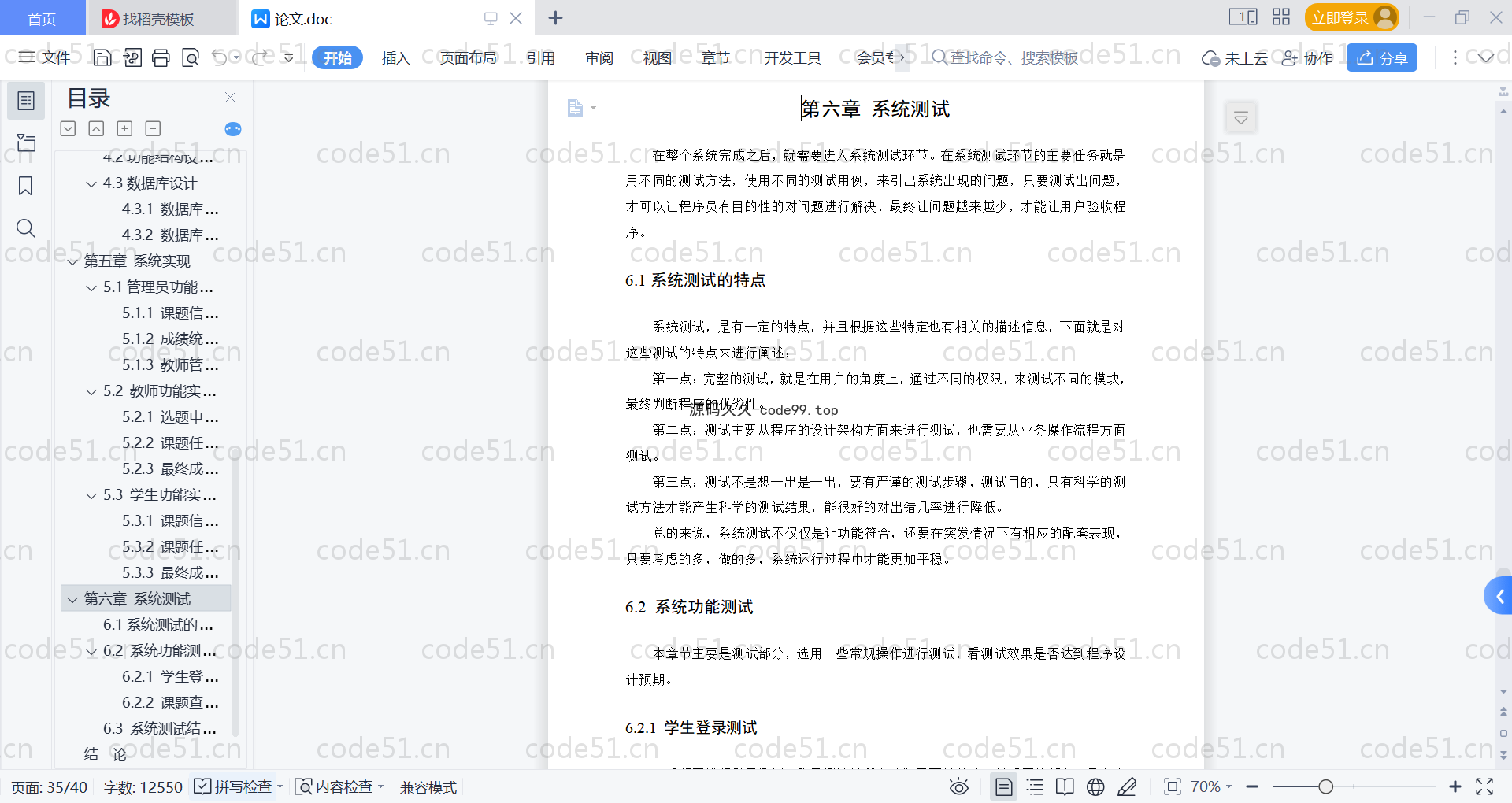This screenshot has width=1512, height=803.
Task: Click the 协作 collaboration button
Action: pos(1307,58)
